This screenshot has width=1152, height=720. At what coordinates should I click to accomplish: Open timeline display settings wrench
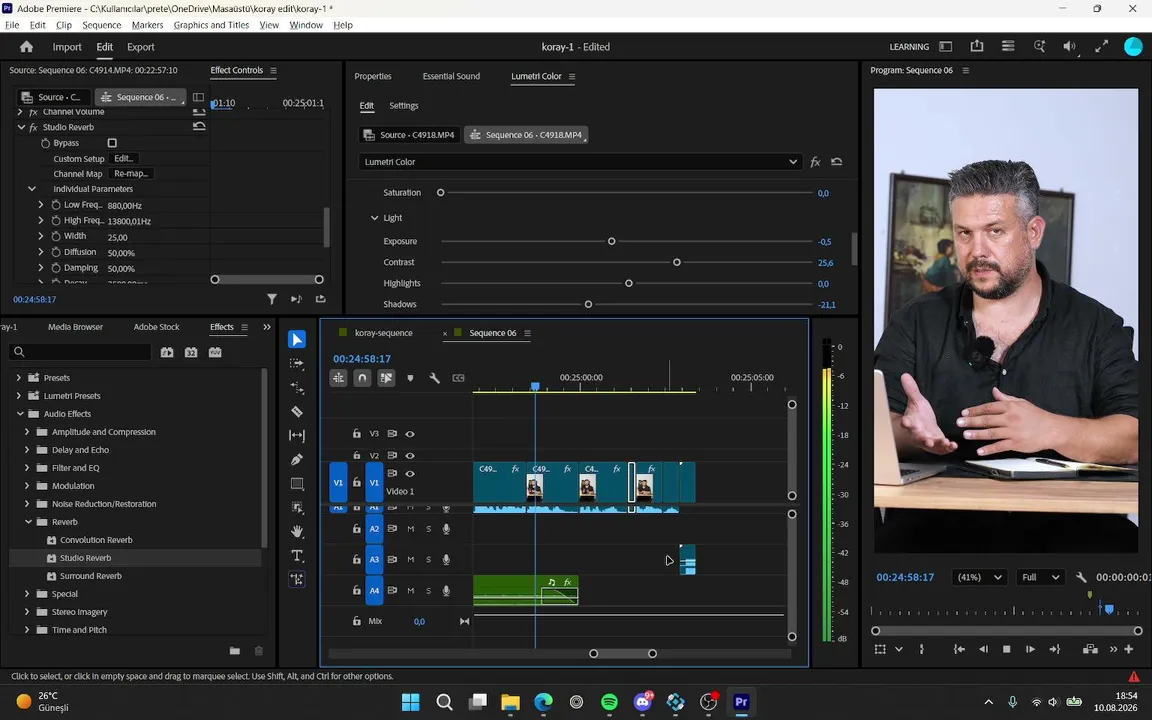click(434, 378)
